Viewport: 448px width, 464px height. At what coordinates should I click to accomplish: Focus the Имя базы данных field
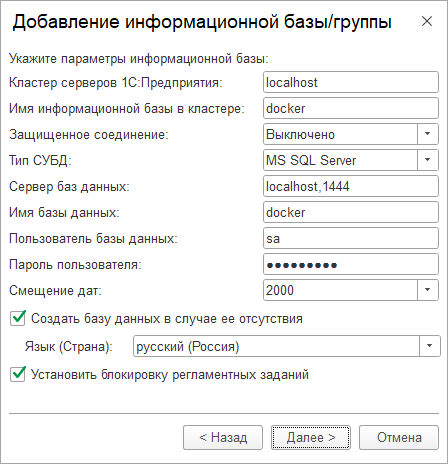[351, 212]
